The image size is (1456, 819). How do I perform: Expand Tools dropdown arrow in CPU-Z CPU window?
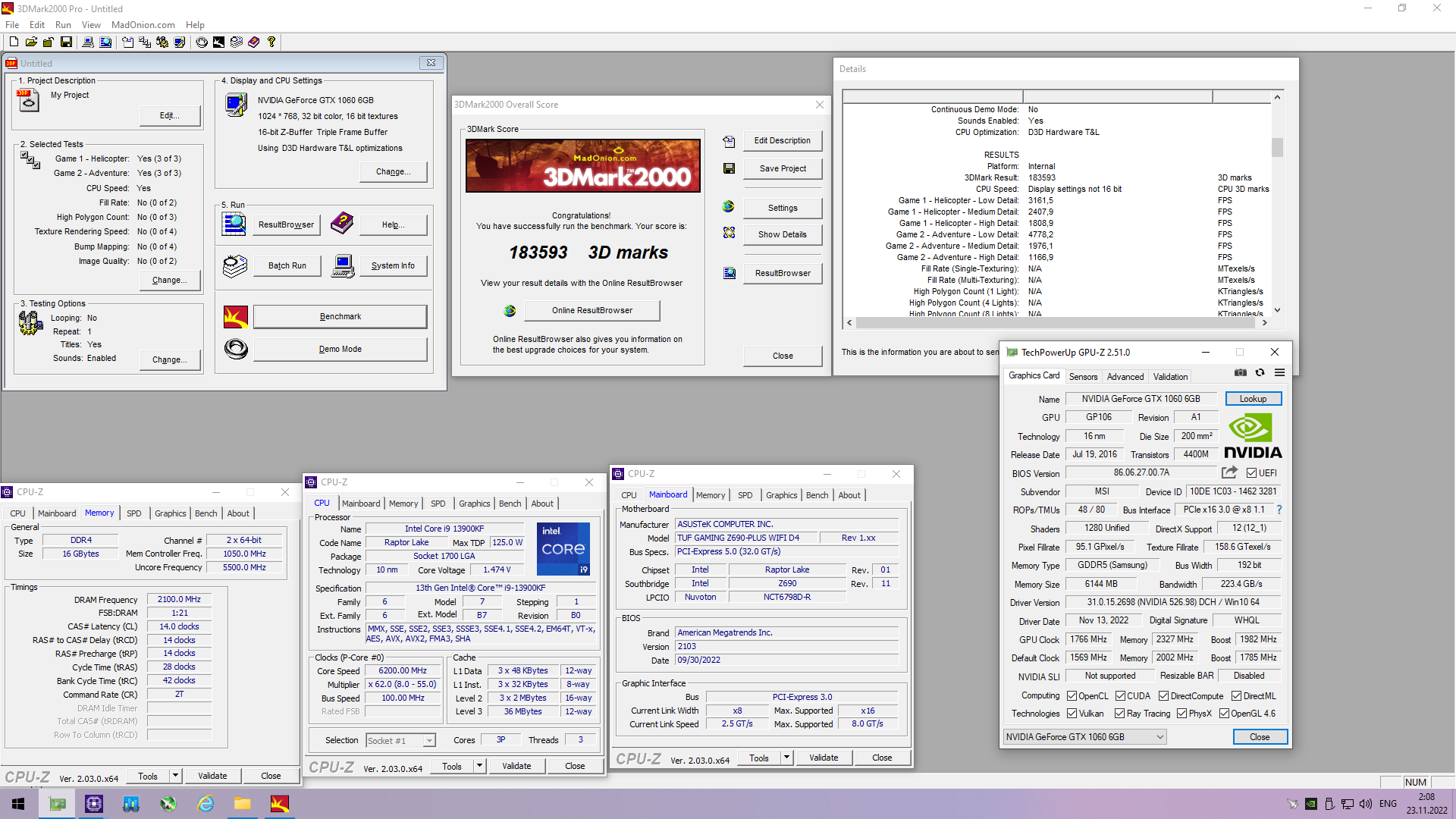479,766
